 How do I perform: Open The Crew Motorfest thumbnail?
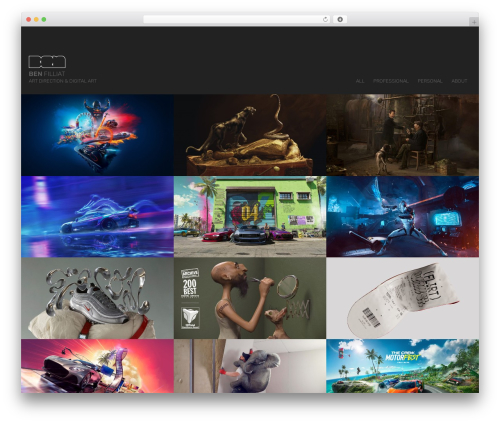click(x=403, y=366)
